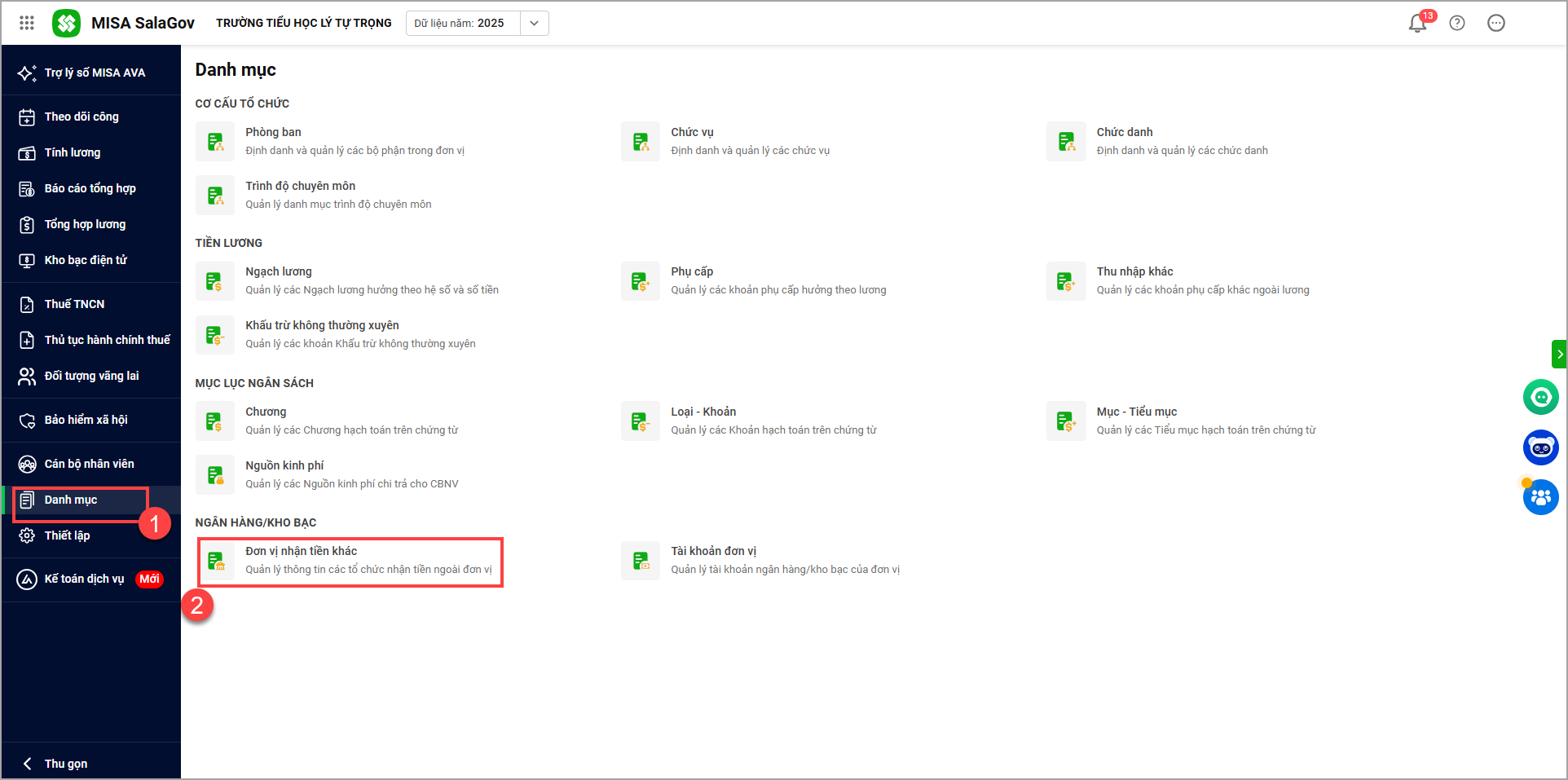Open Trợ lý số MISA AVA
Viewport: 1568px width, 780px height.
[95, 73]
